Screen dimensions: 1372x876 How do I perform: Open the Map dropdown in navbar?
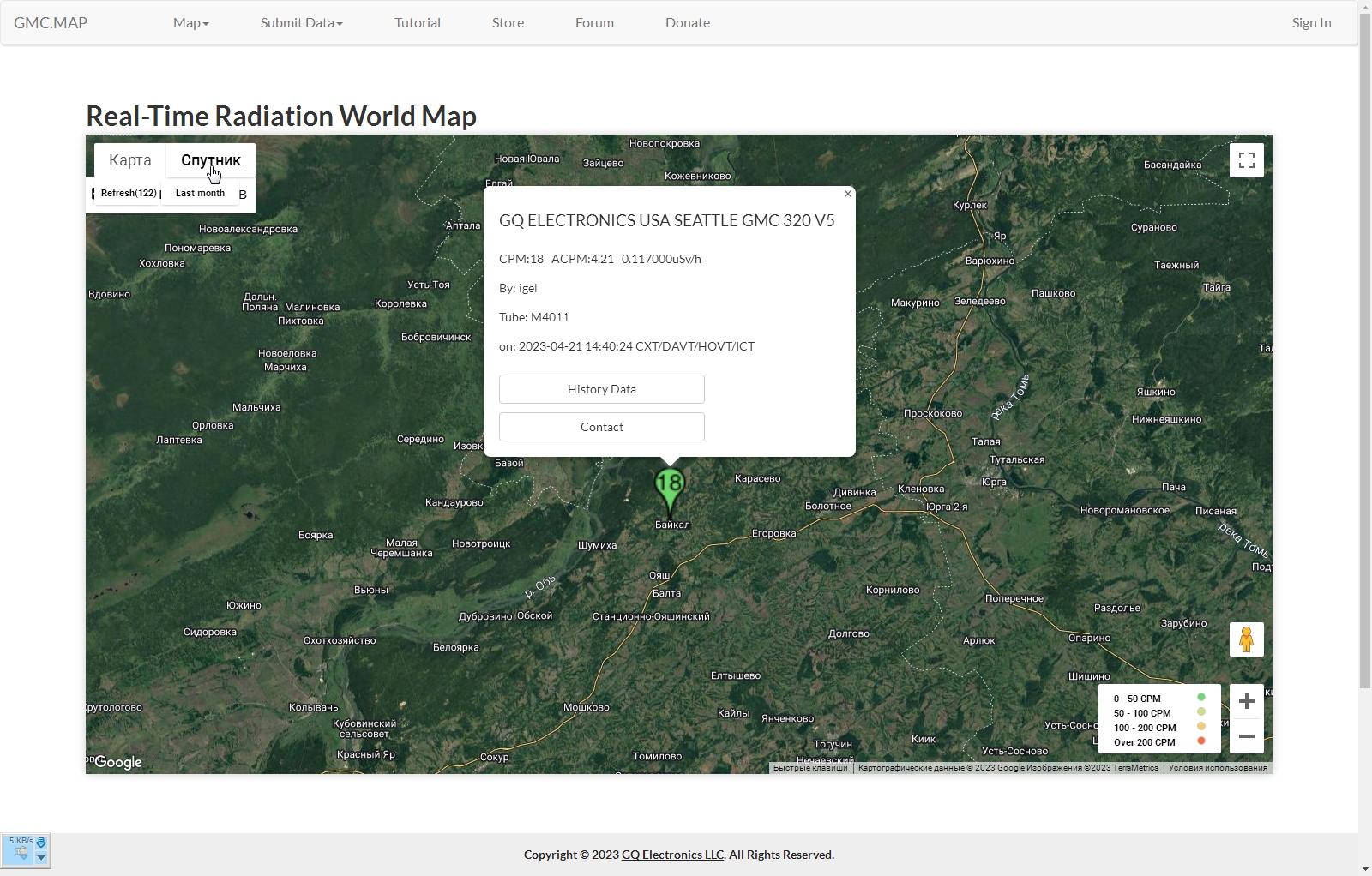click(190, 23)
